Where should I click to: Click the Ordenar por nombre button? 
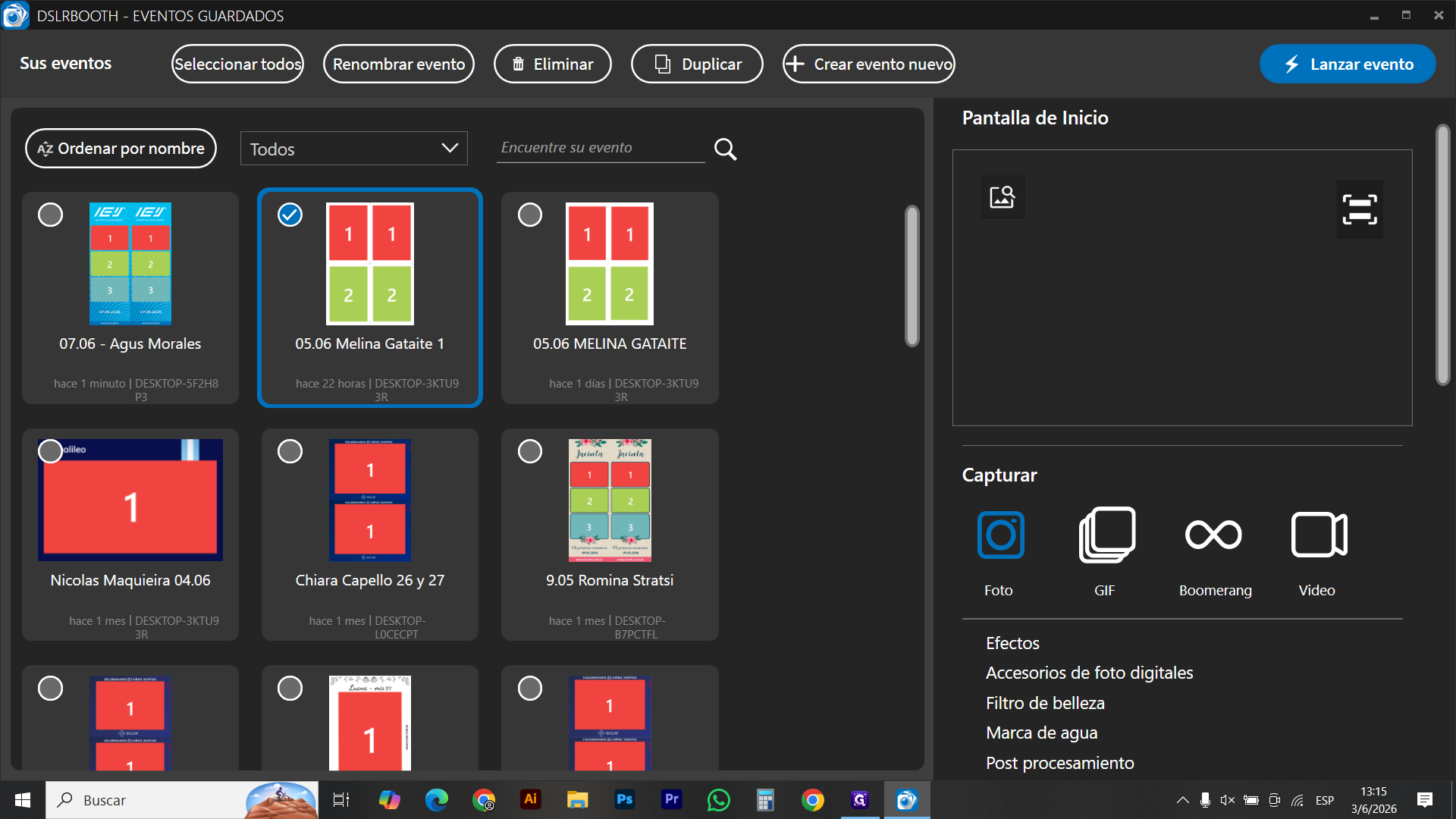(x=121, y=149)
